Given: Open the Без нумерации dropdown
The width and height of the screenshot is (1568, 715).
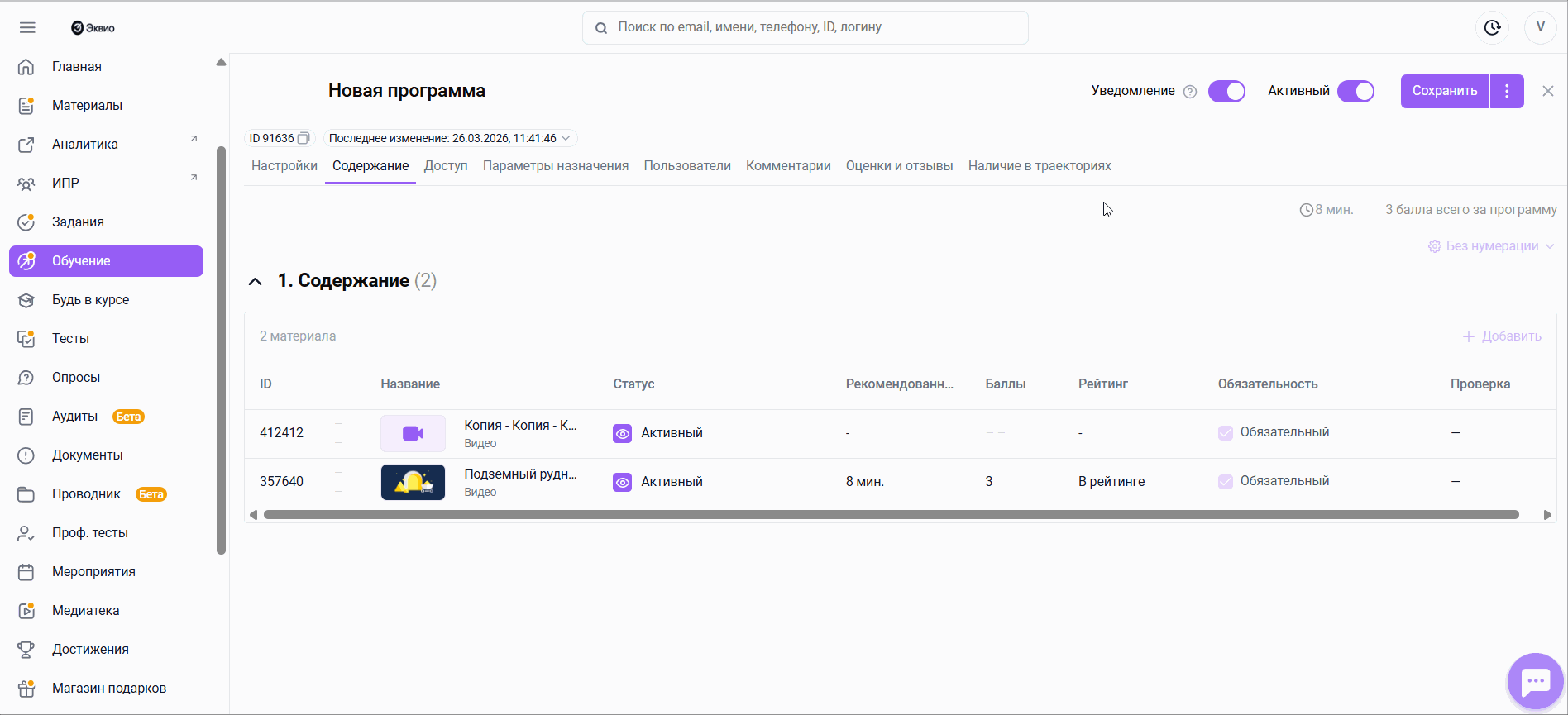Looking at the screenshot, I should [x=1491, y=246].
